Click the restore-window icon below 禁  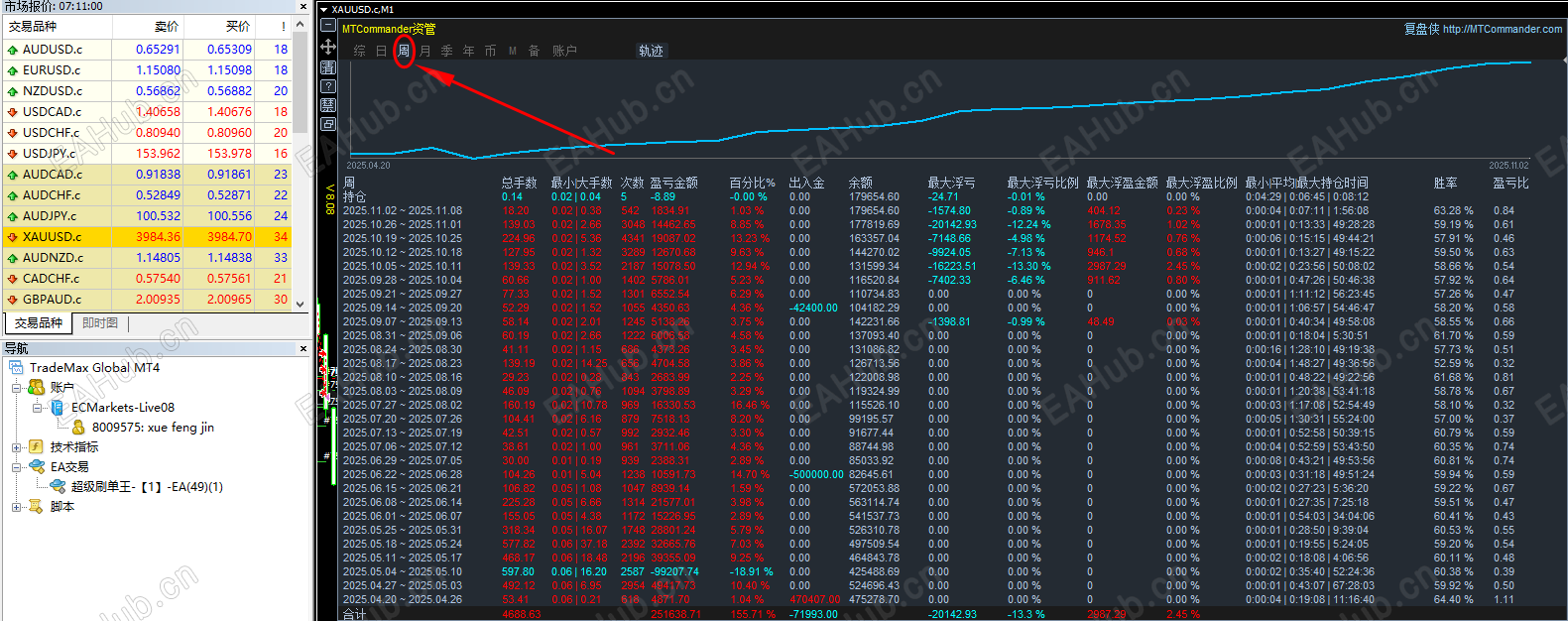pos(328,124)
